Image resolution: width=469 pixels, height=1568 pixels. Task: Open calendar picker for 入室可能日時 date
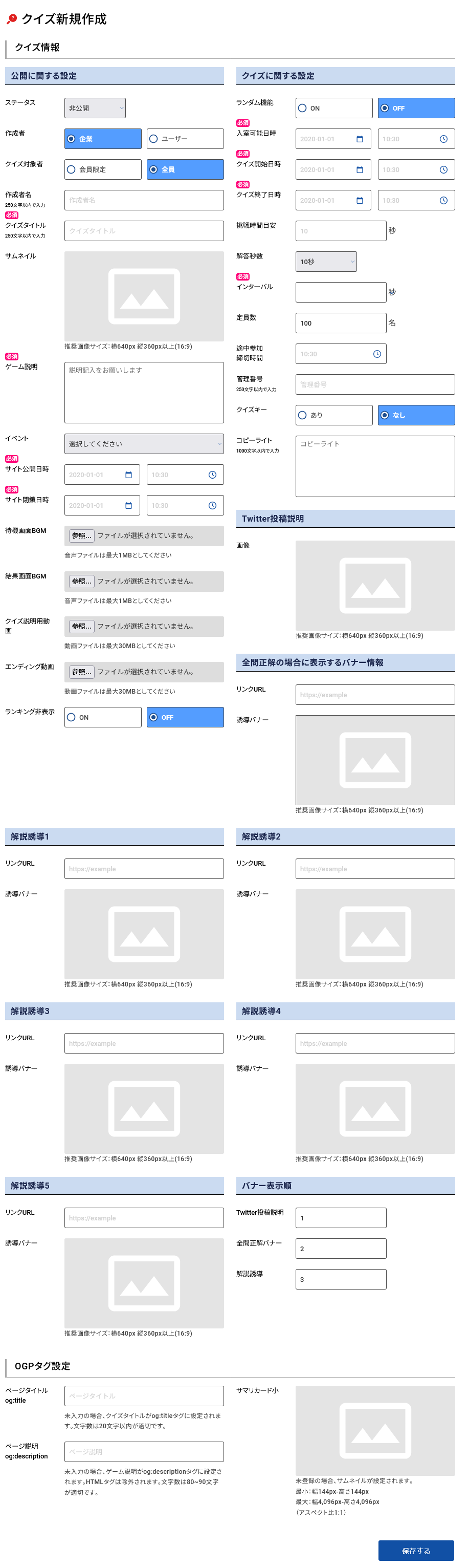360,139
